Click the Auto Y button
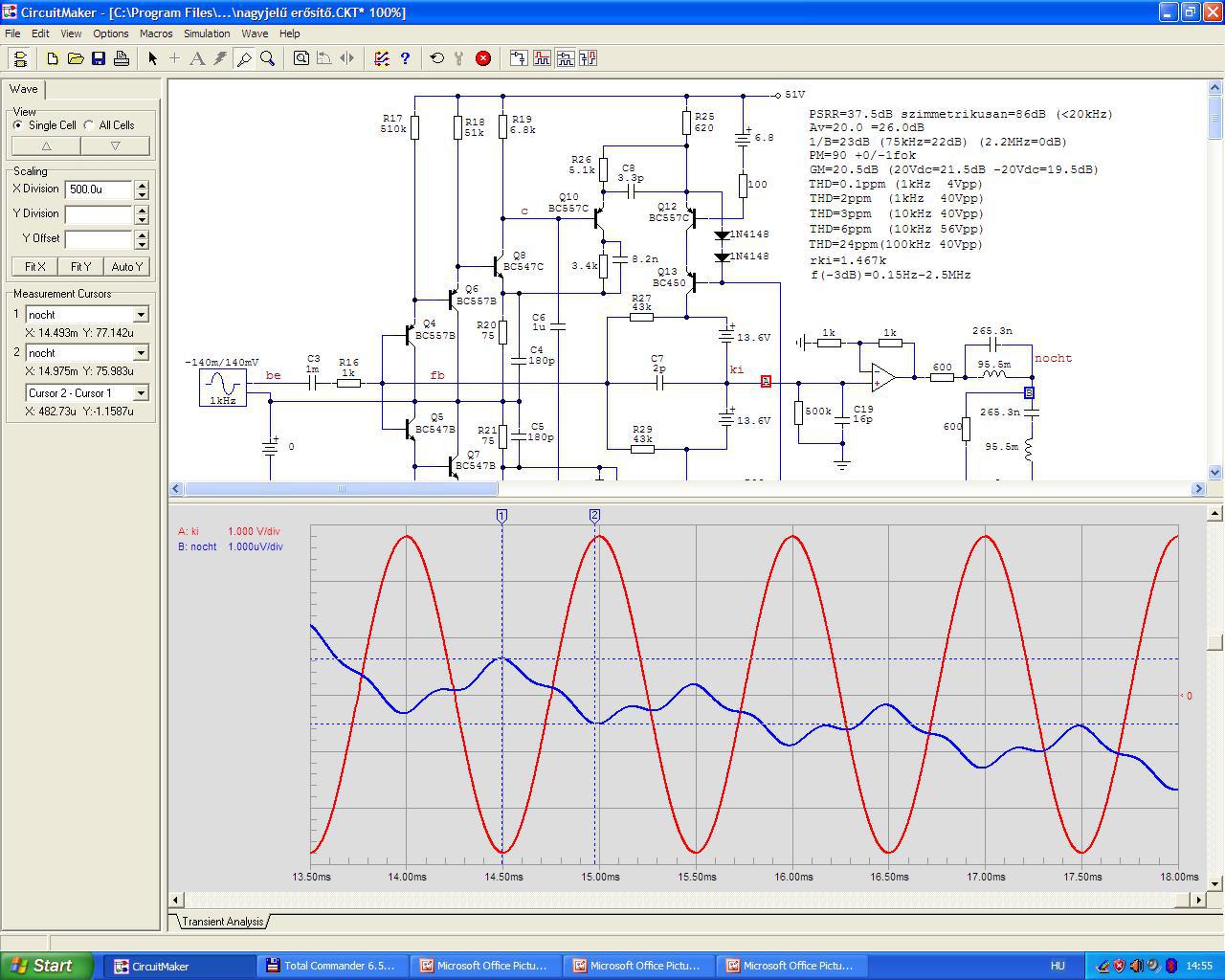Image resolution: width=1225 pixels, height=980 pixels. (x=126, y=267)
